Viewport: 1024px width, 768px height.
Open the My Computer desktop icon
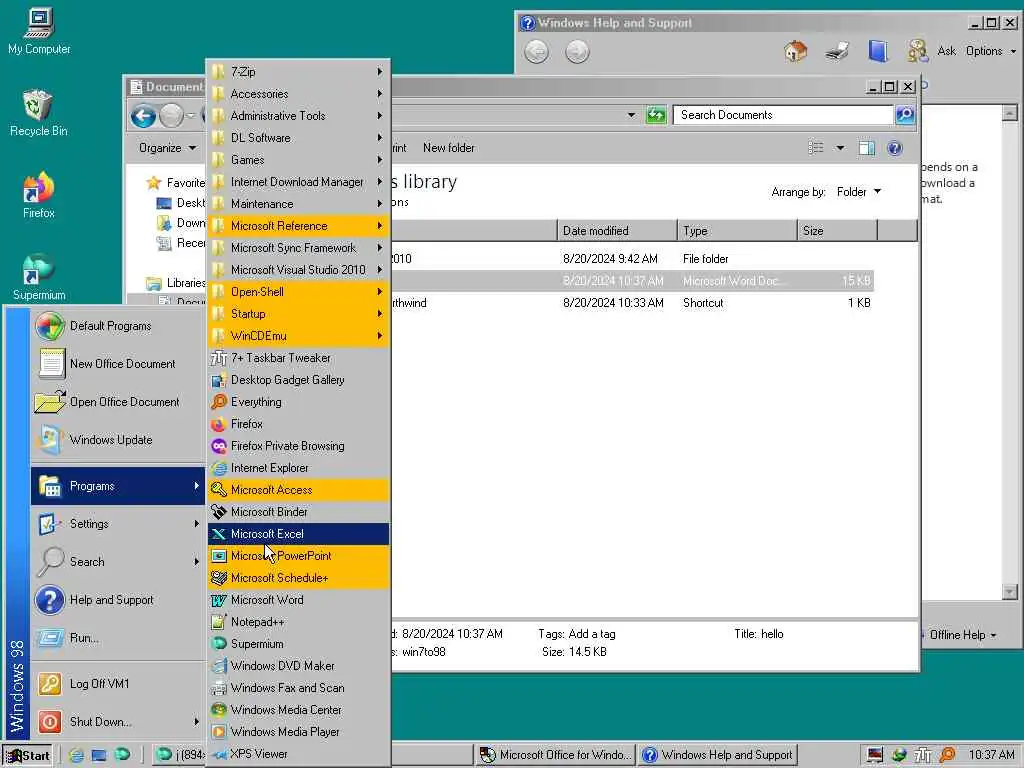coord(39,31)
